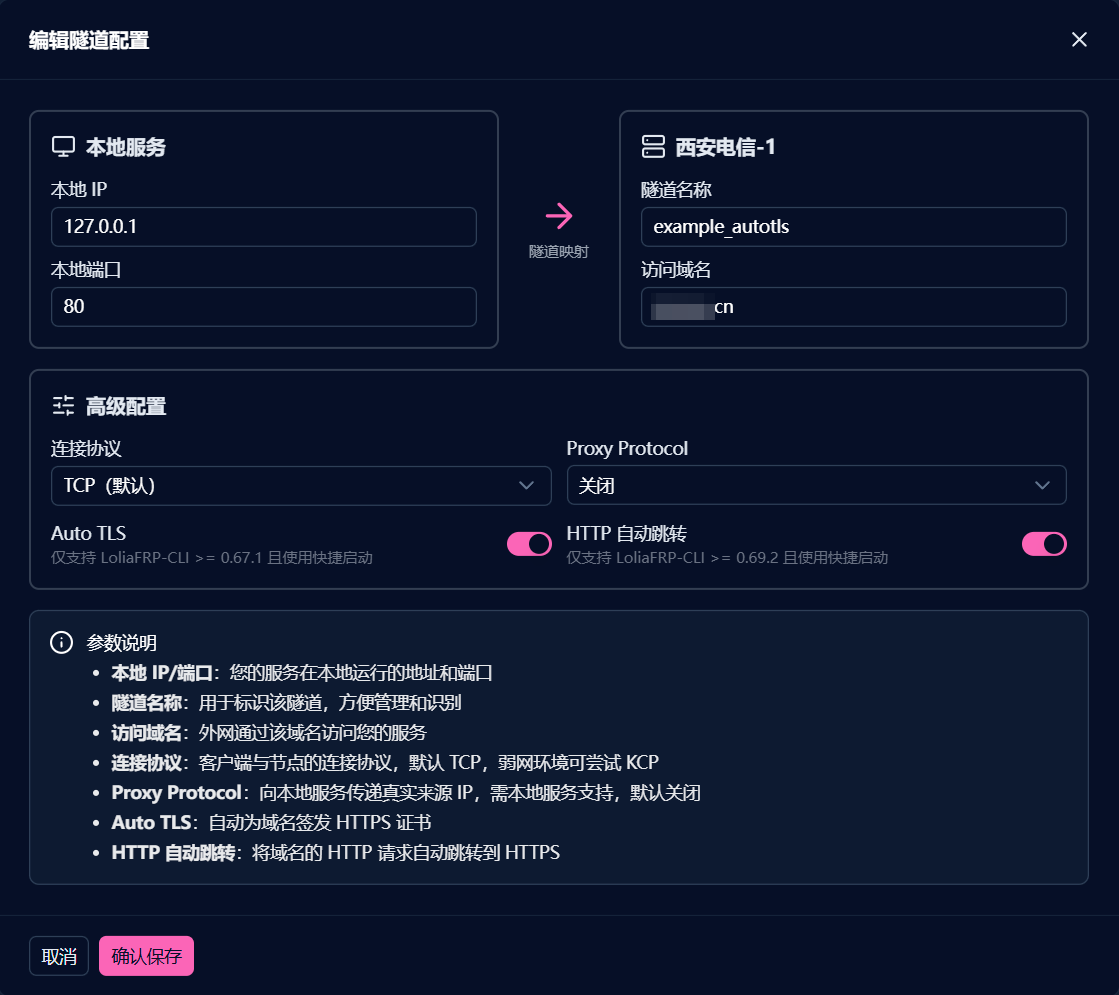
Task: Click the 隧道名称 explanation bullet
Action: click(286, 702)
